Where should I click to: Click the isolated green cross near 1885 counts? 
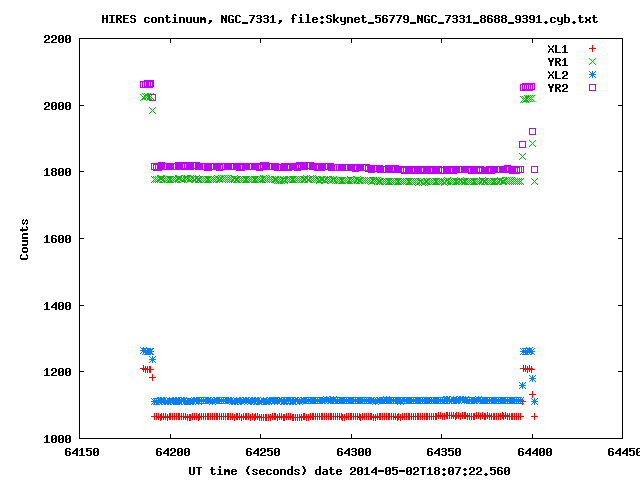coord(532,144)
